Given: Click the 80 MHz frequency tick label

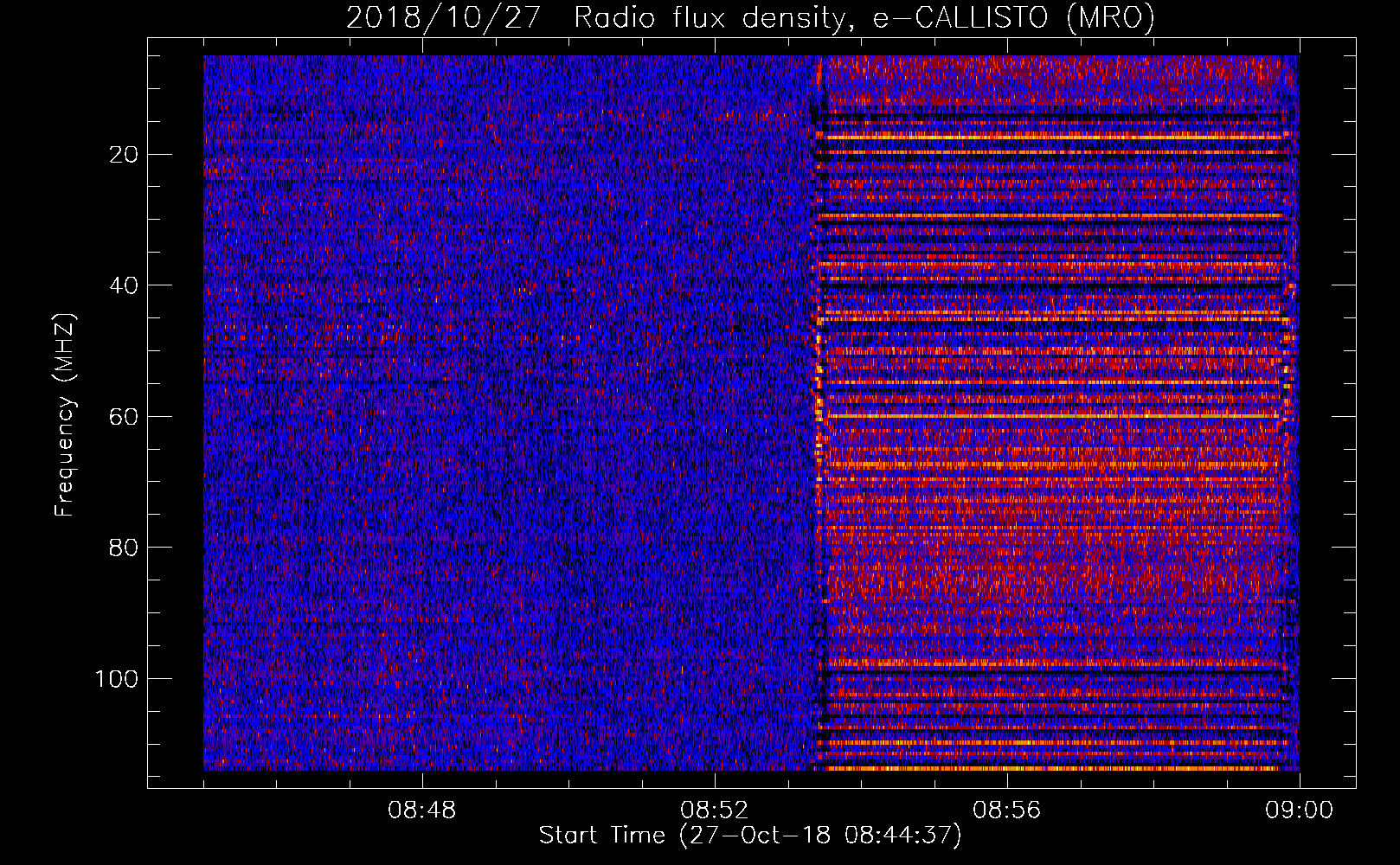Looking at the screenshot, I should coord(124,548).
